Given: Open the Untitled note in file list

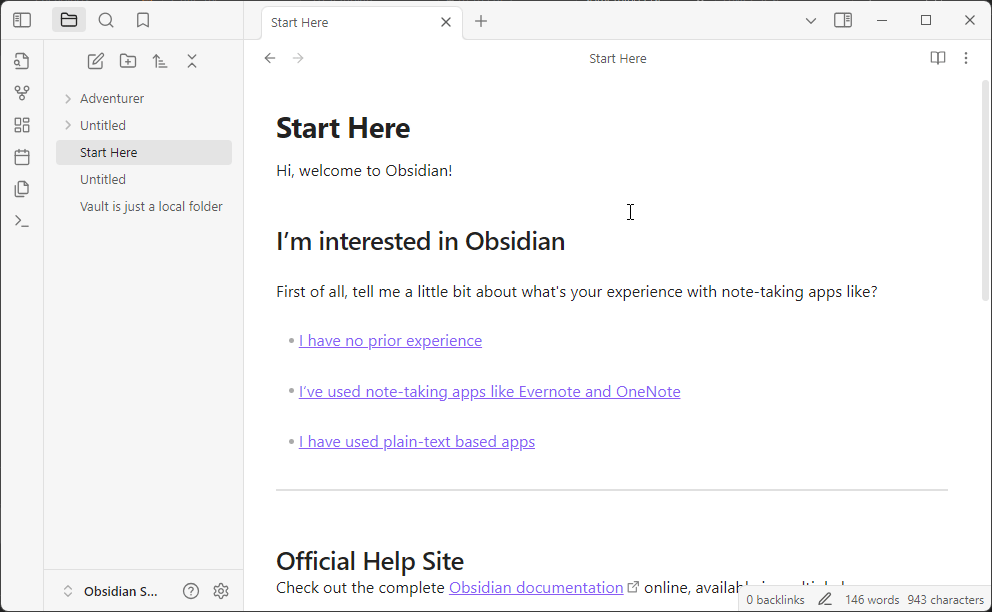Looking at the screenshot, I should point(144,180).
